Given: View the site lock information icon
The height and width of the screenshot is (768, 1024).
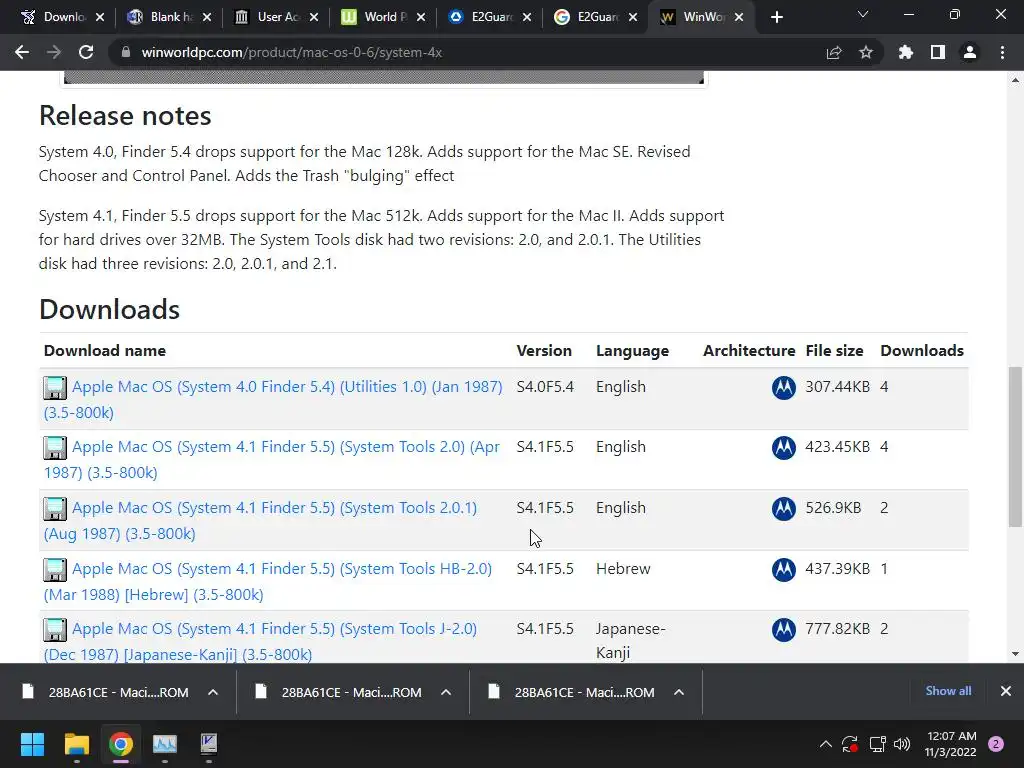Looking at the screenshot, I should [126, 52].
